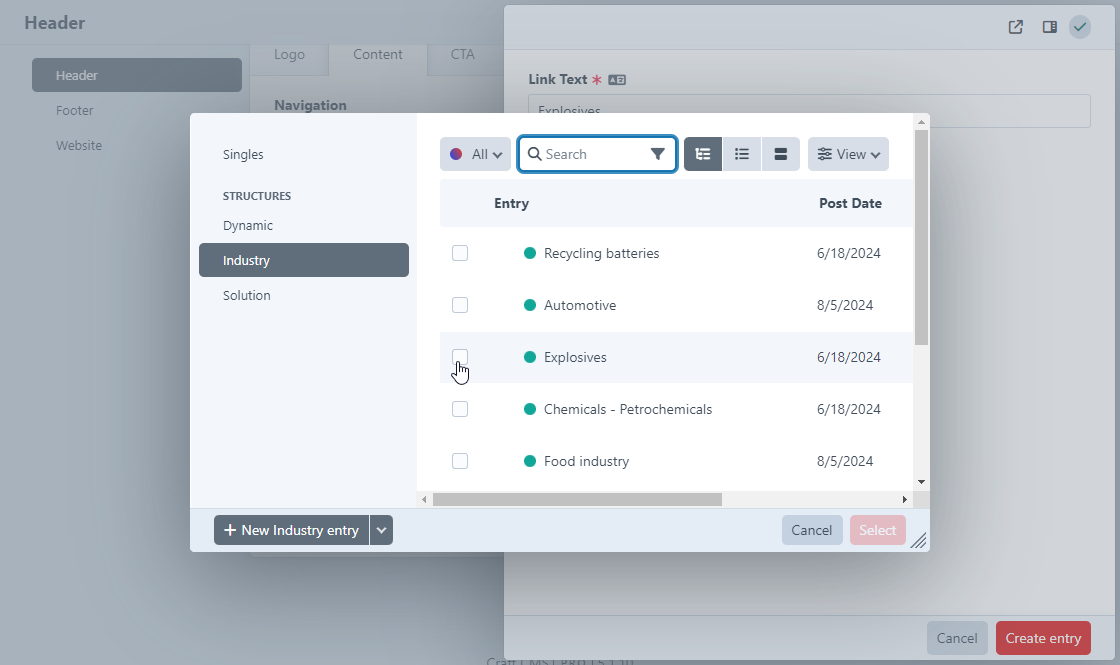This screenshot has width=1120, height=665.
Task: Click the translatable icon beside Link Text
Action: pyautogui.click(x=617, y=80)
